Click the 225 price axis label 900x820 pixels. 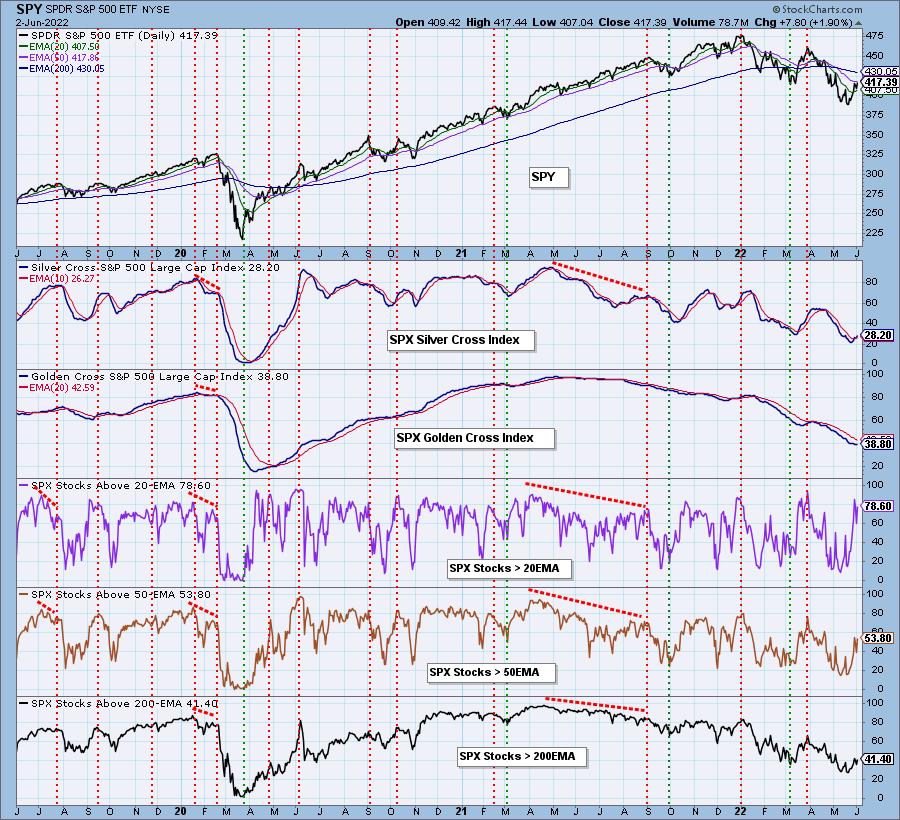pyautogui.click(x=875, y=232)
